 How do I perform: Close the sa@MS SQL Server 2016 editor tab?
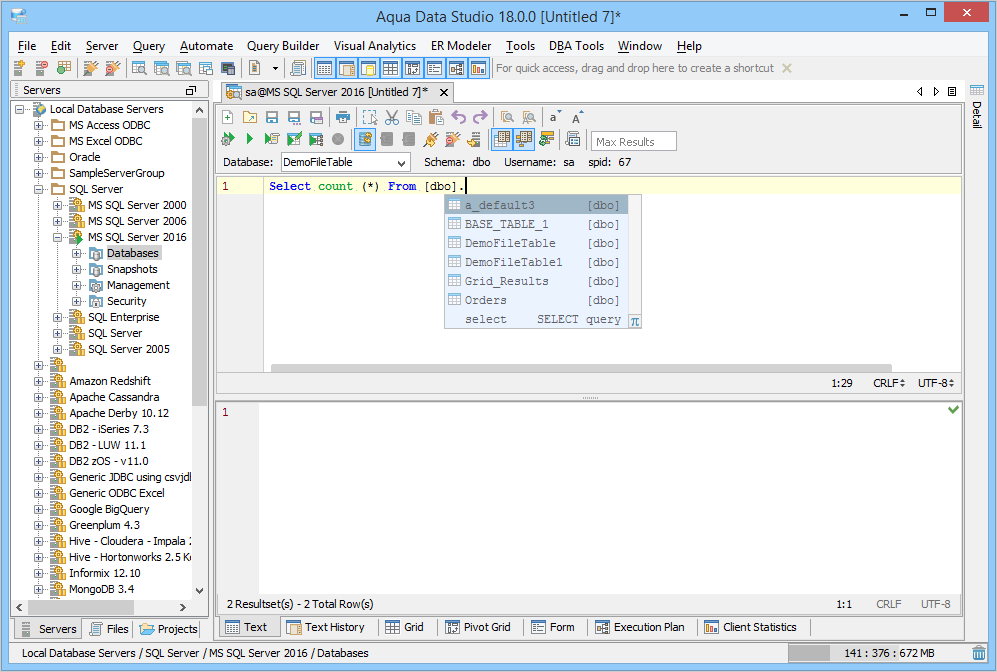444,92
